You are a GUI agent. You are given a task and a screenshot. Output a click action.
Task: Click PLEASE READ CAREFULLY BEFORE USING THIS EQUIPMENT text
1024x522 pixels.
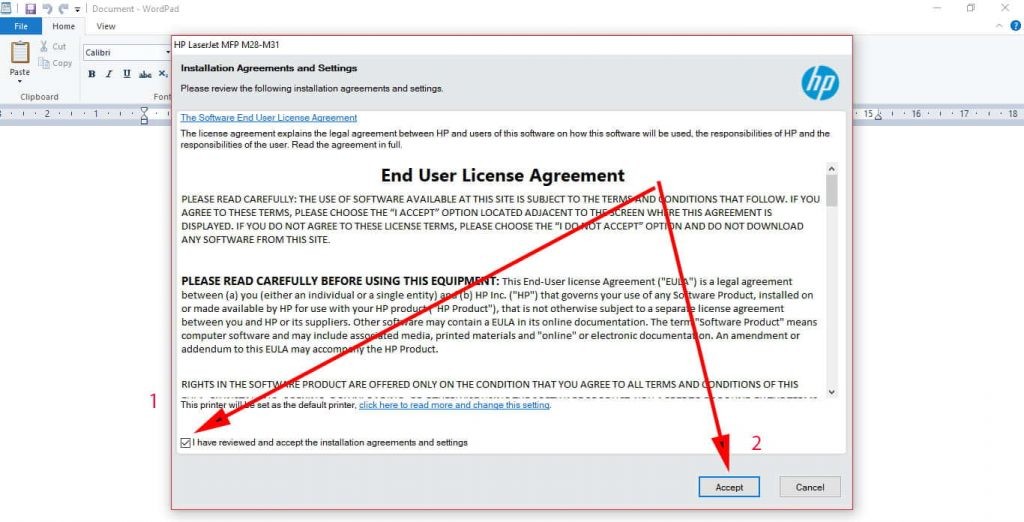pos(340,282)
